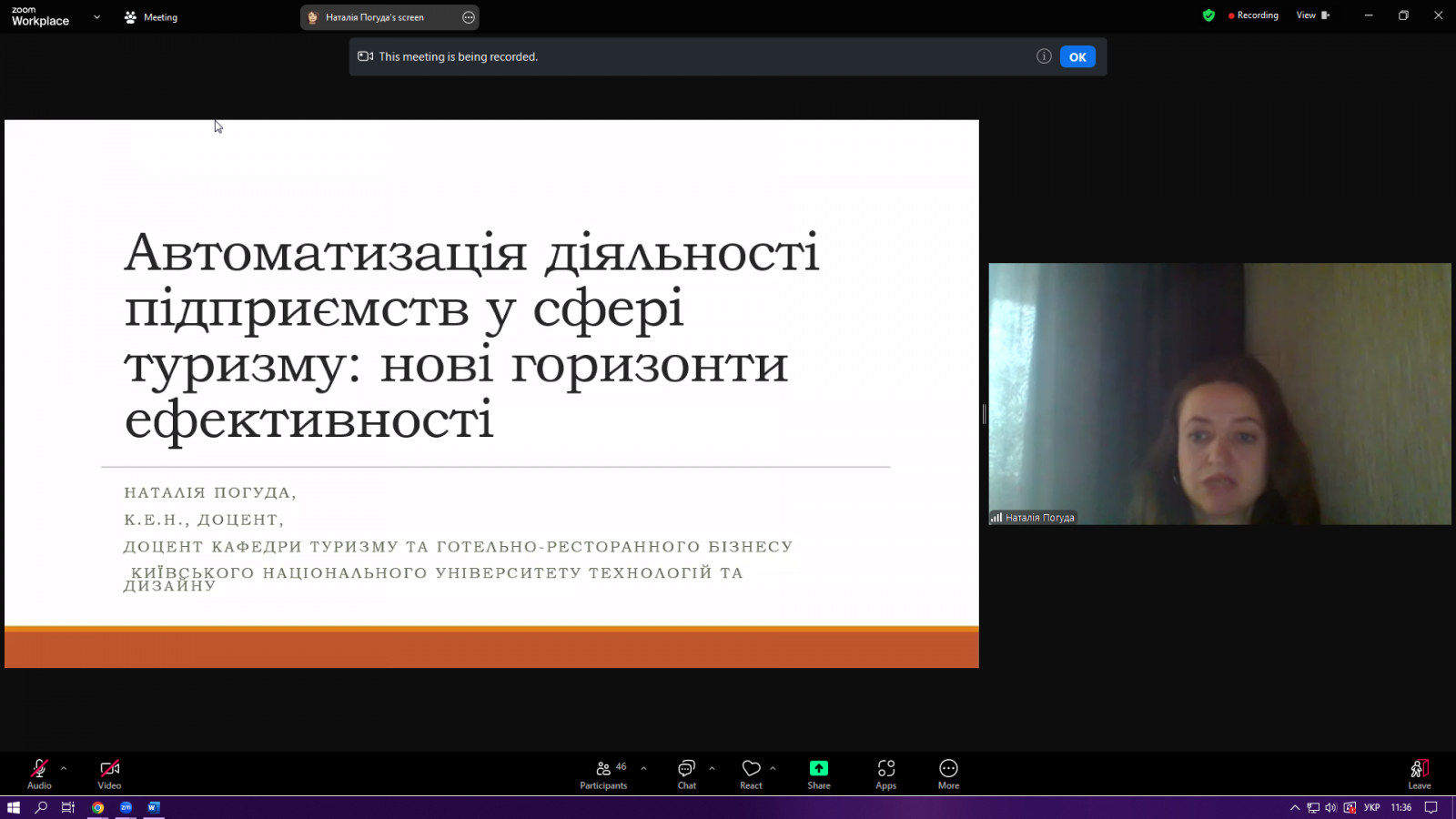Click the Leave meeting button
Viewport: 1456px width, 819px height.
[x=1420, y=773]
